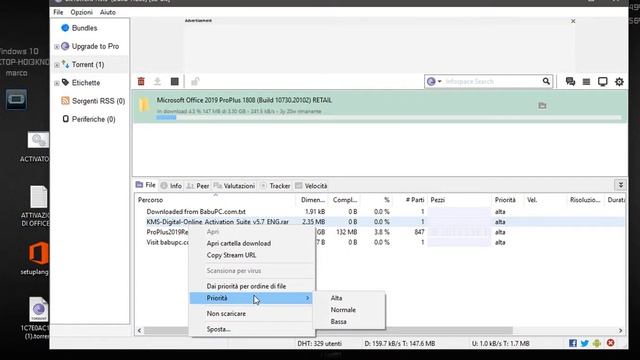Screen dimensions: 640x360
Task: Select Periferiche (0) in sidebar
Action: tap(93, 119)
